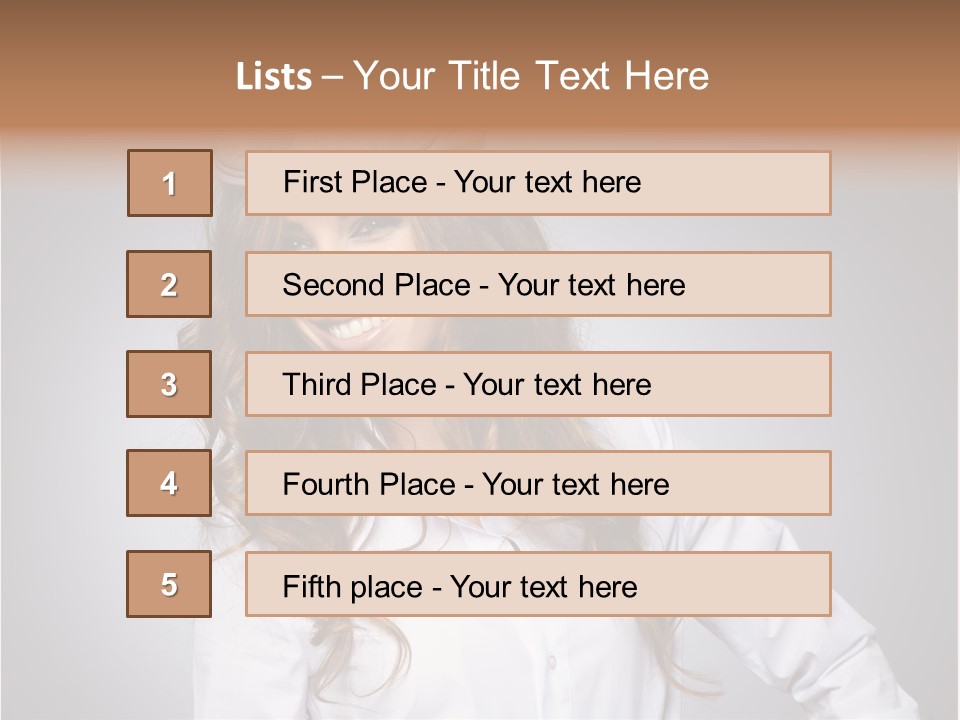Select the Third Place text box

pyautogui.click(x=538, y=384)
